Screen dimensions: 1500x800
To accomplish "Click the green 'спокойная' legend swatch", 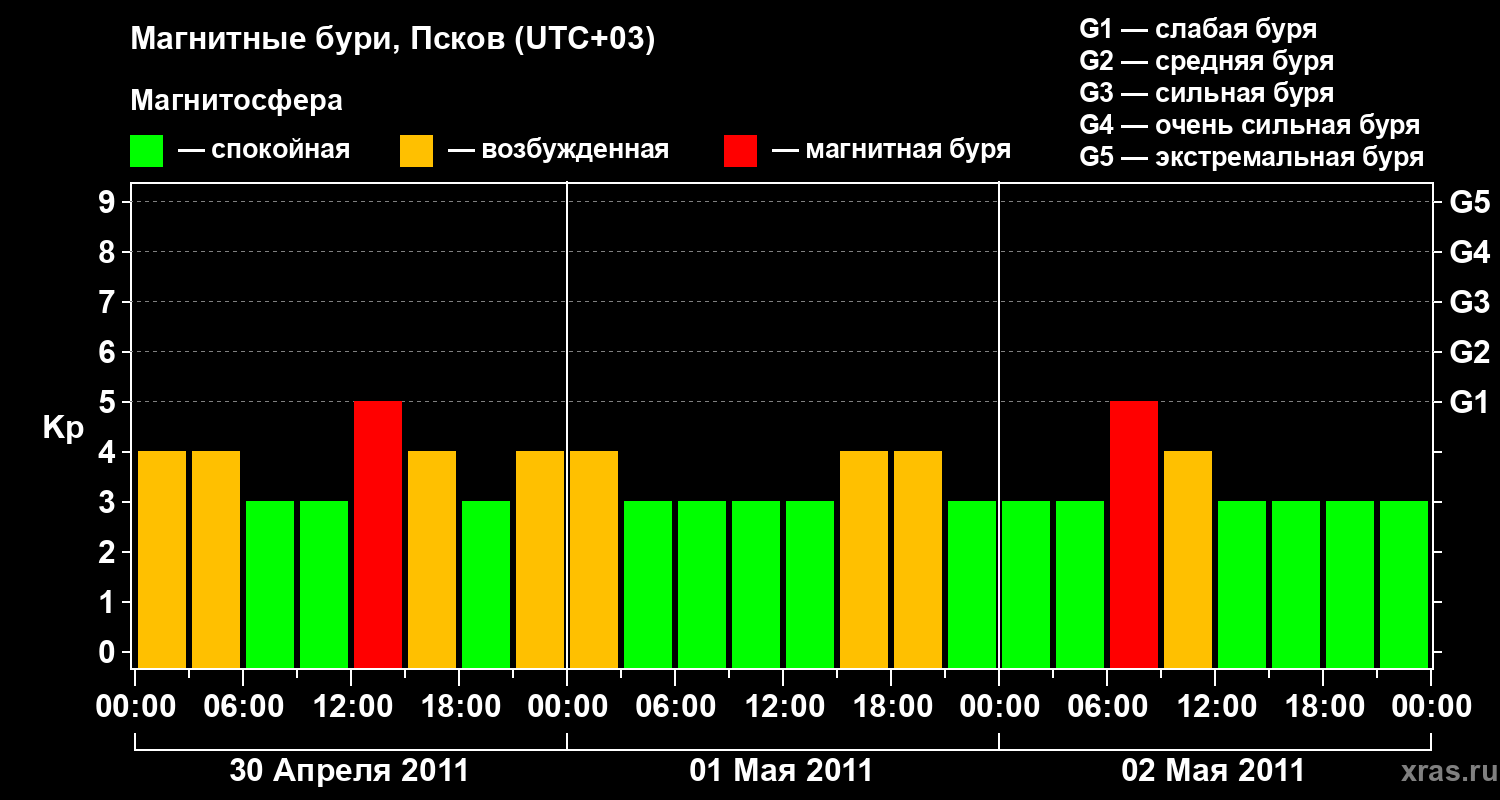I will 147,151.
